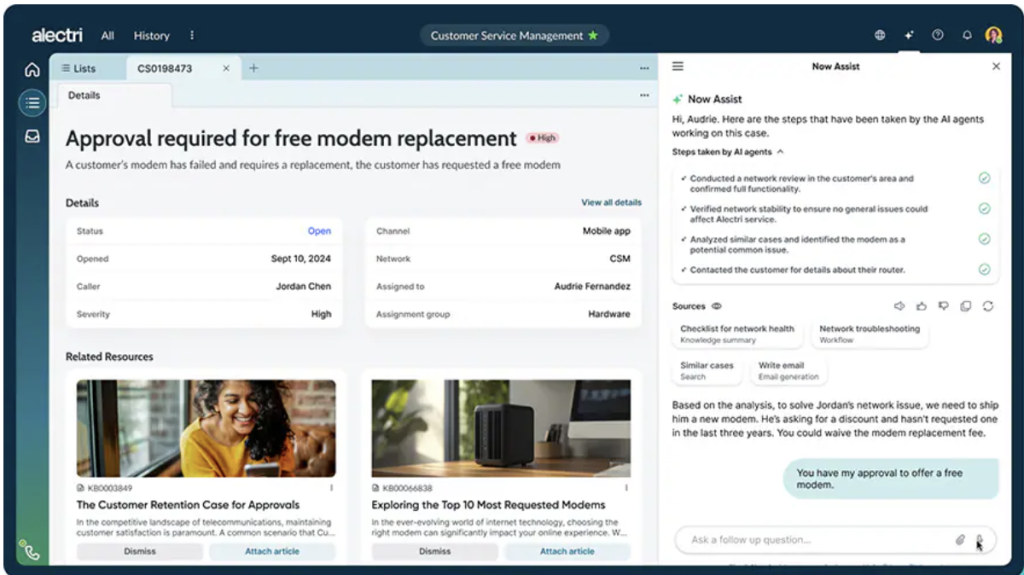Image resolution: width=1024 pixels, height=575 pixels.
Task: Open the Inbox icon in left sidebar
Action: [32, 136]
